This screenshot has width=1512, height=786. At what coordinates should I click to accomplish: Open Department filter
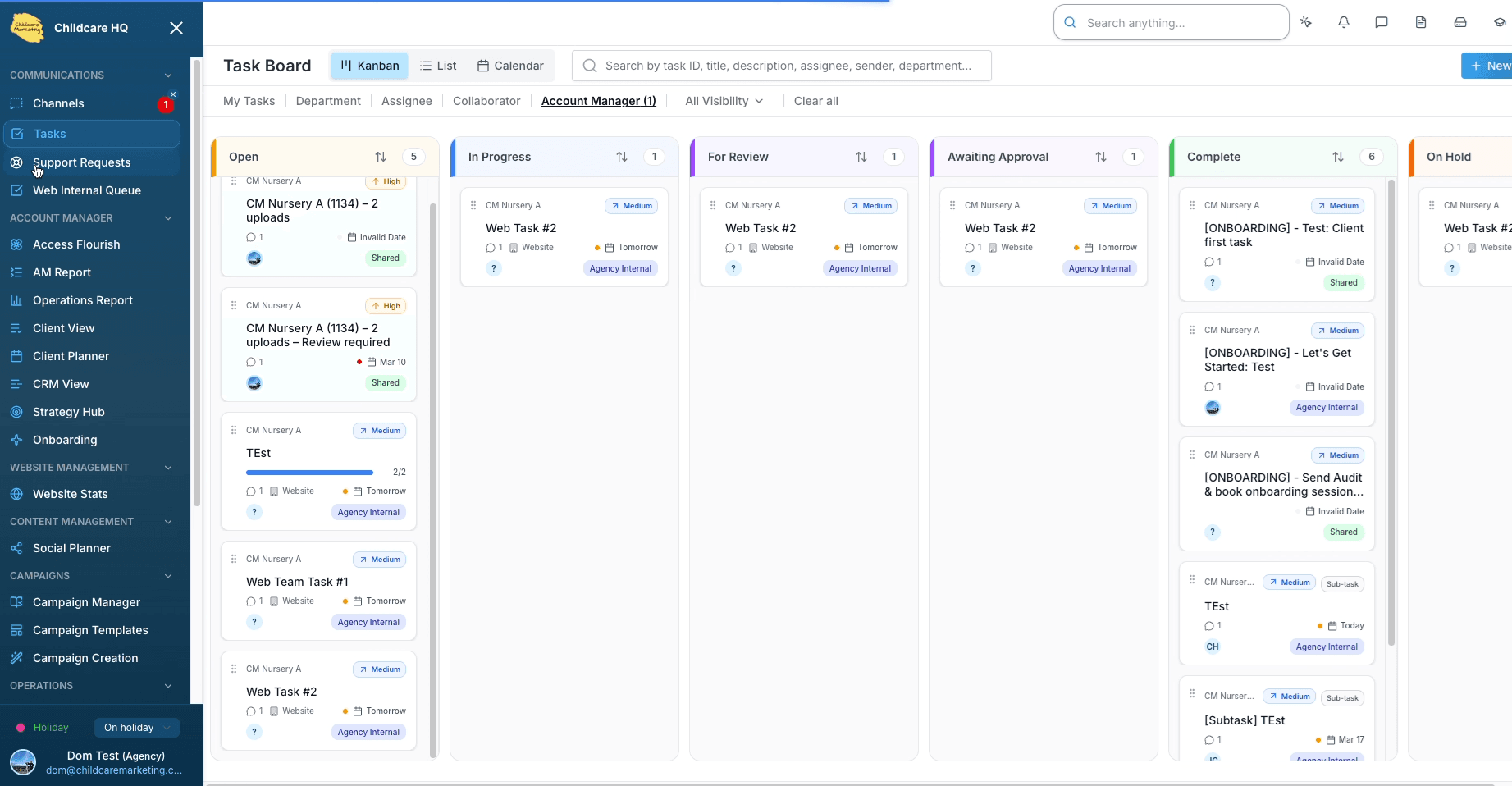(328, 101)
